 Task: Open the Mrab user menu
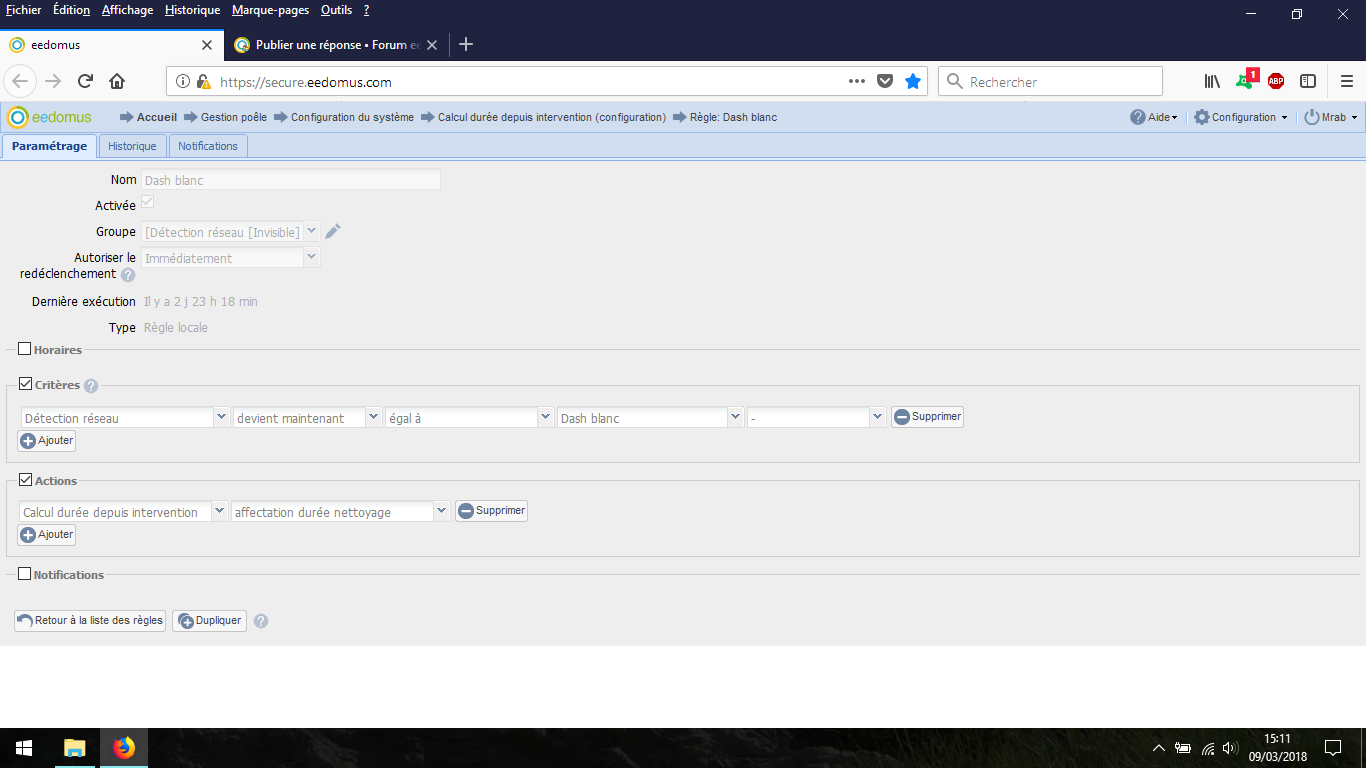point(1331,117)
